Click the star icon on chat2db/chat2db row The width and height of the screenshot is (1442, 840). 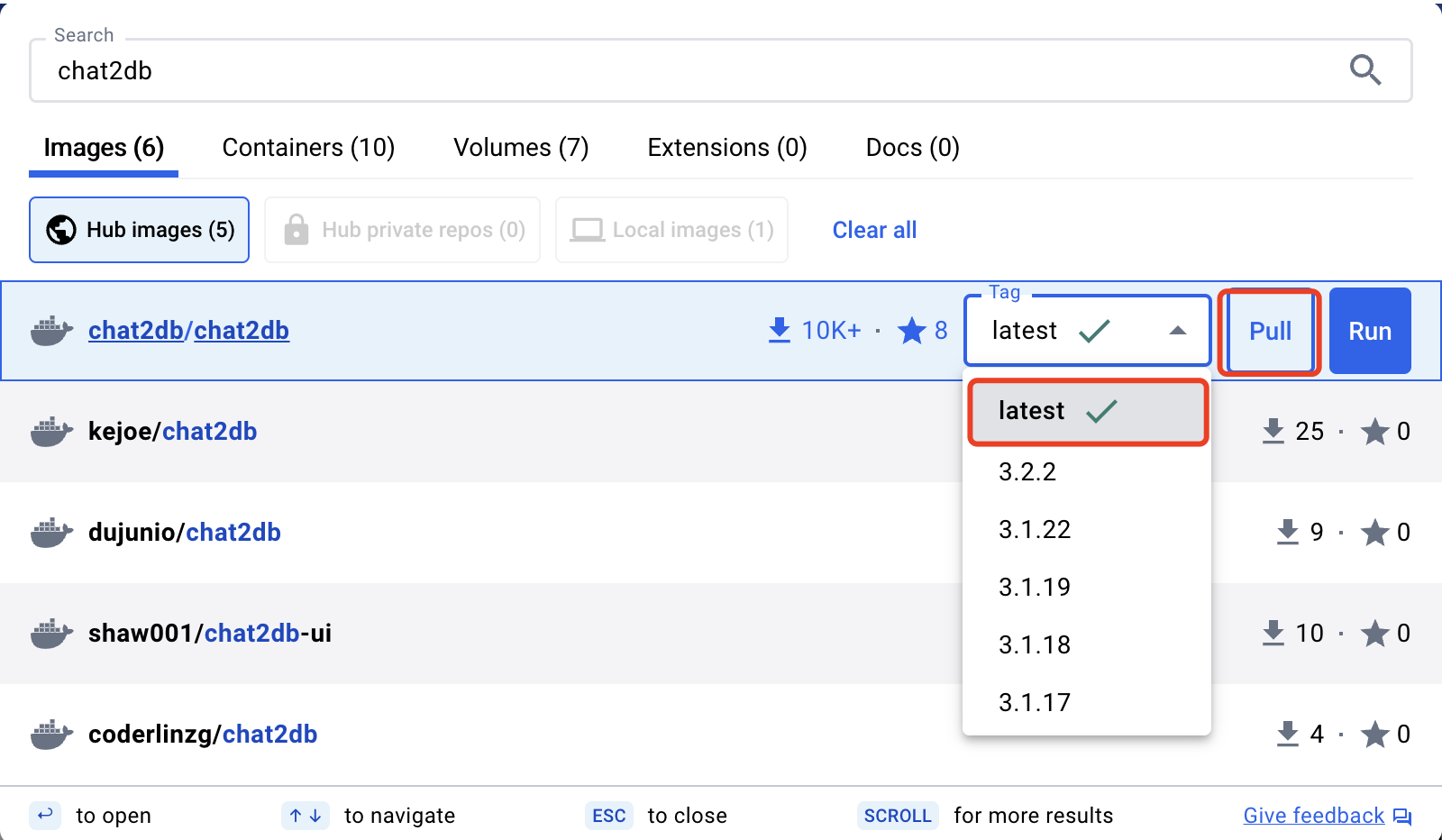click(x=911, y=331)
